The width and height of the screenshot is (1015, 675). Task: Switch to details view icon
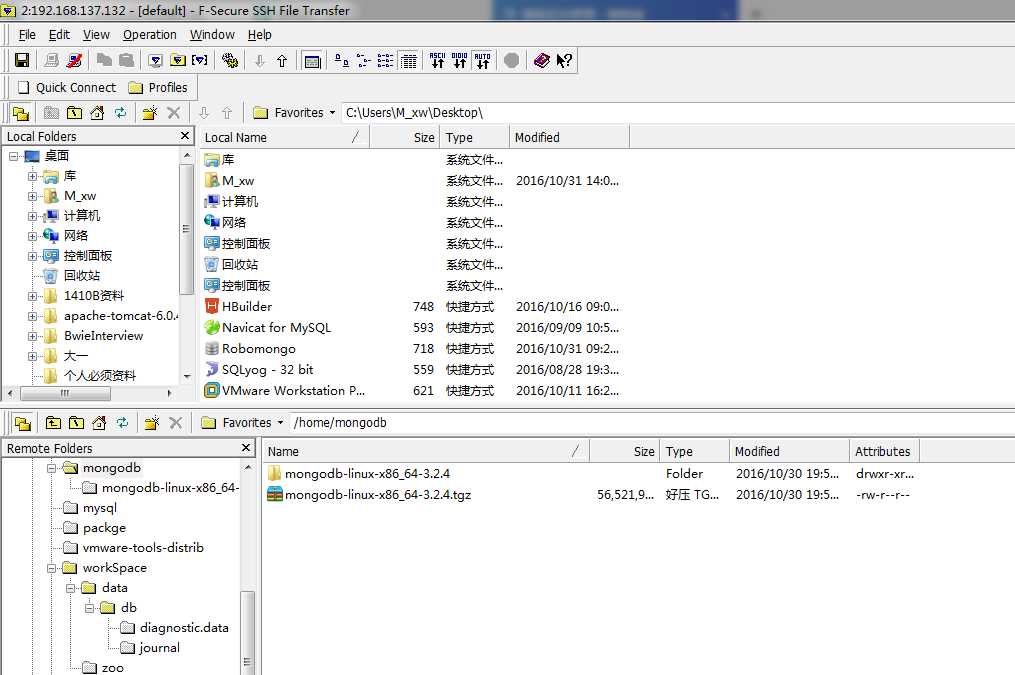pos(408,60)
